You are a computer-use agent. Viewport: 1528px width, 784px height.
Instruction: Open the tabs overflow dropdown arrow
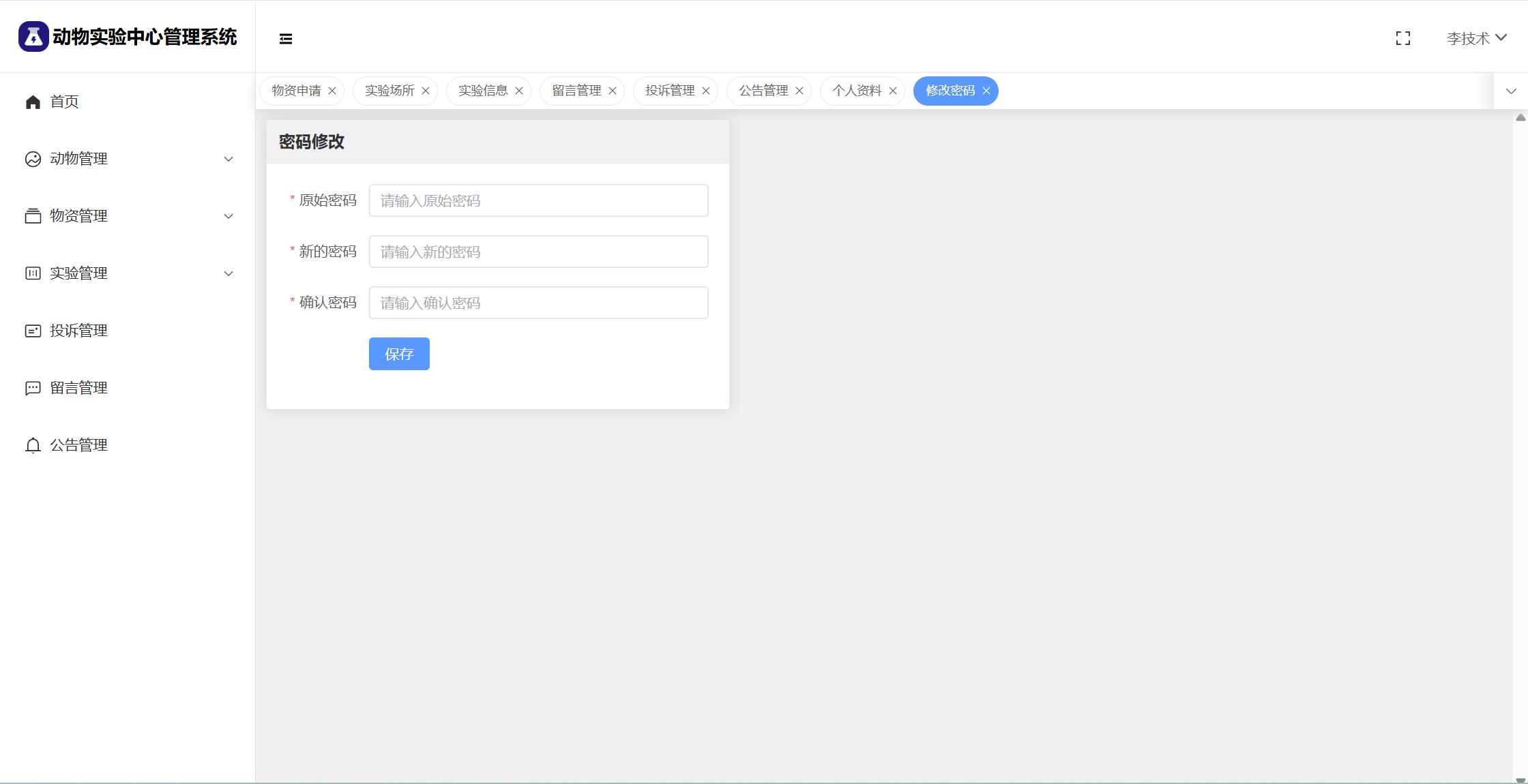1510,91
